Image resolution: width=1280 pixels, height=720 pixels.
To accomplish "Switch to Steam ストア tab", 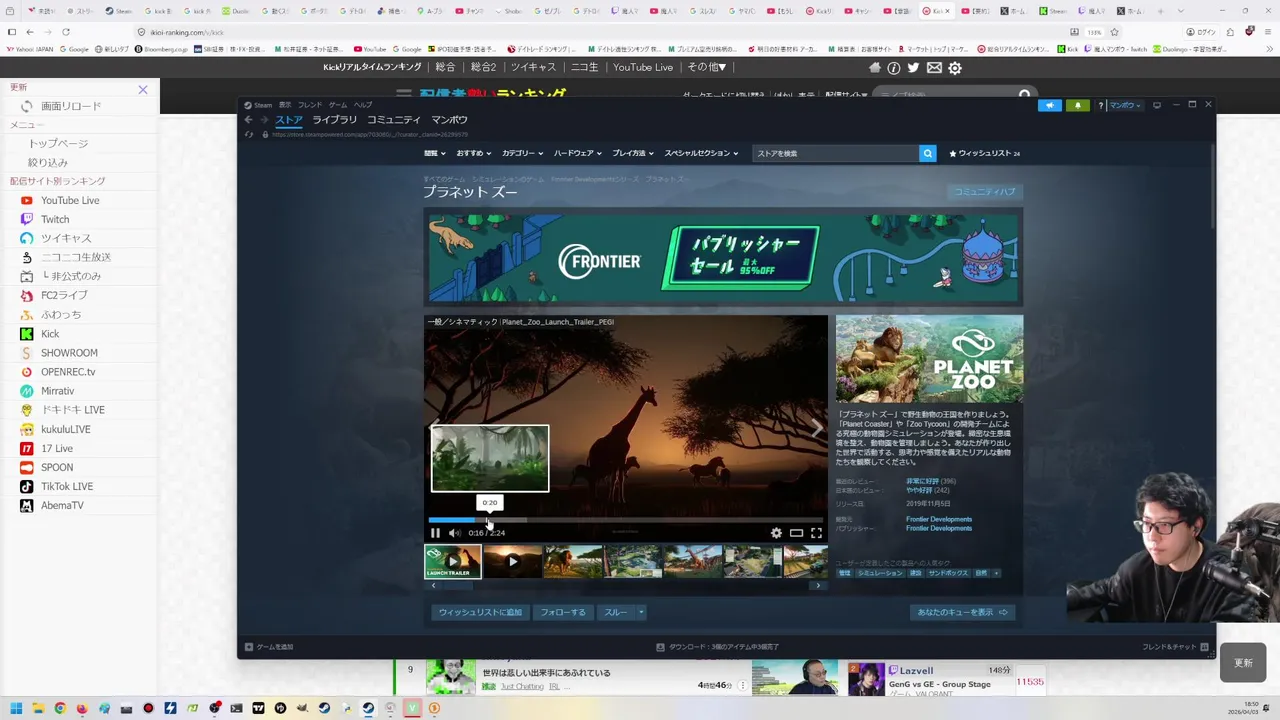I will click(289, 120).
